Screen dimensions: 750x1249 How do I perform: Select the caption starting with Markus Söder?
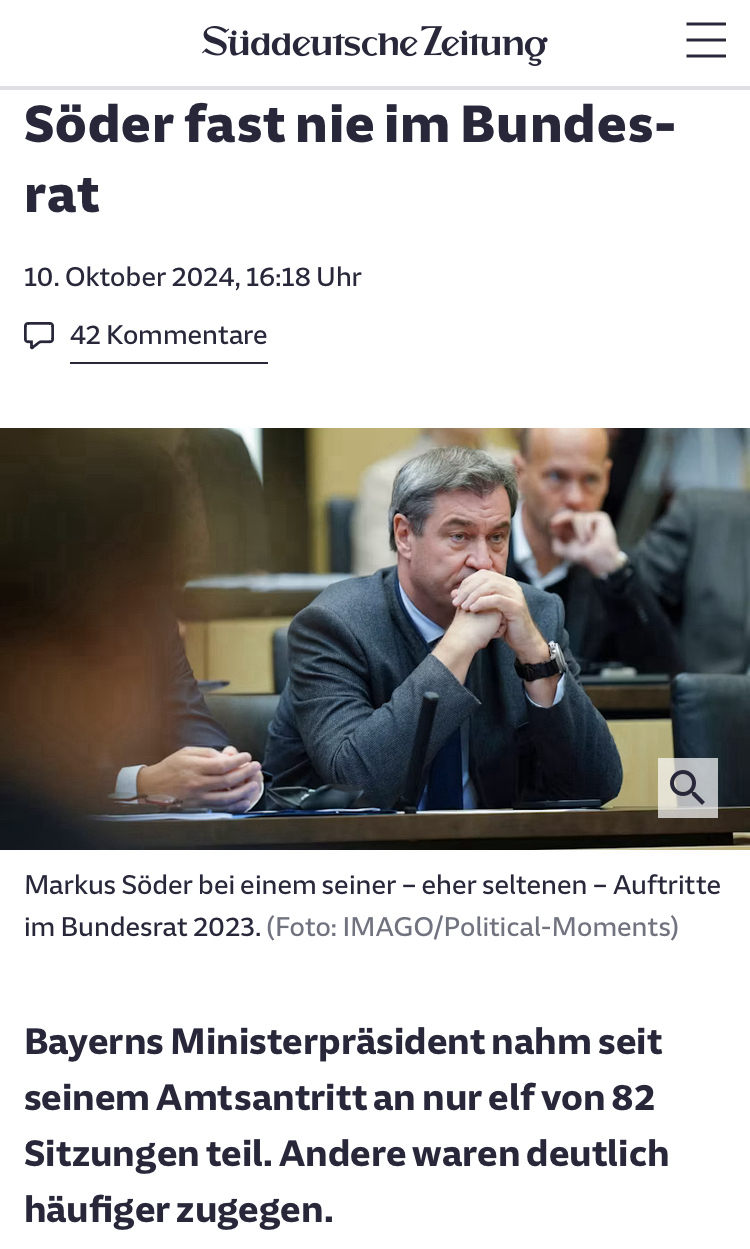[372, 905]
